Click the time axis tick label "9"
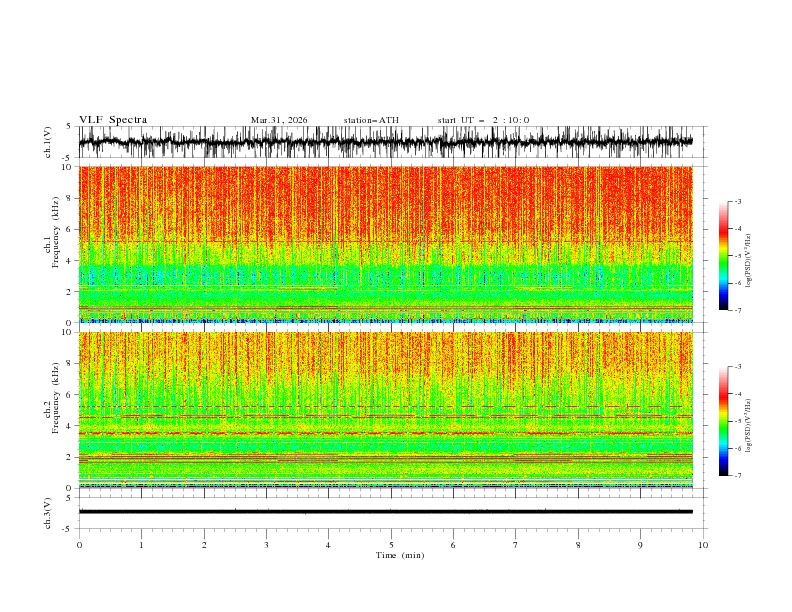This screenshot has width=792, height=612. (640, 545)
